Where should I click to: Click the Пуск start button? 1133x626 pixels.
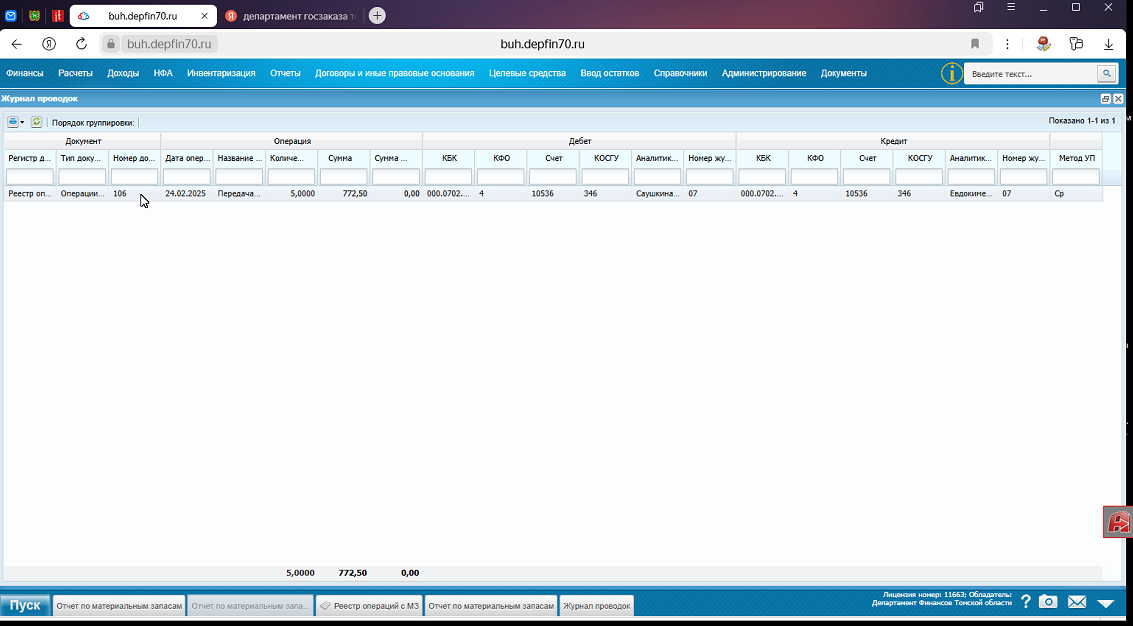25,605
